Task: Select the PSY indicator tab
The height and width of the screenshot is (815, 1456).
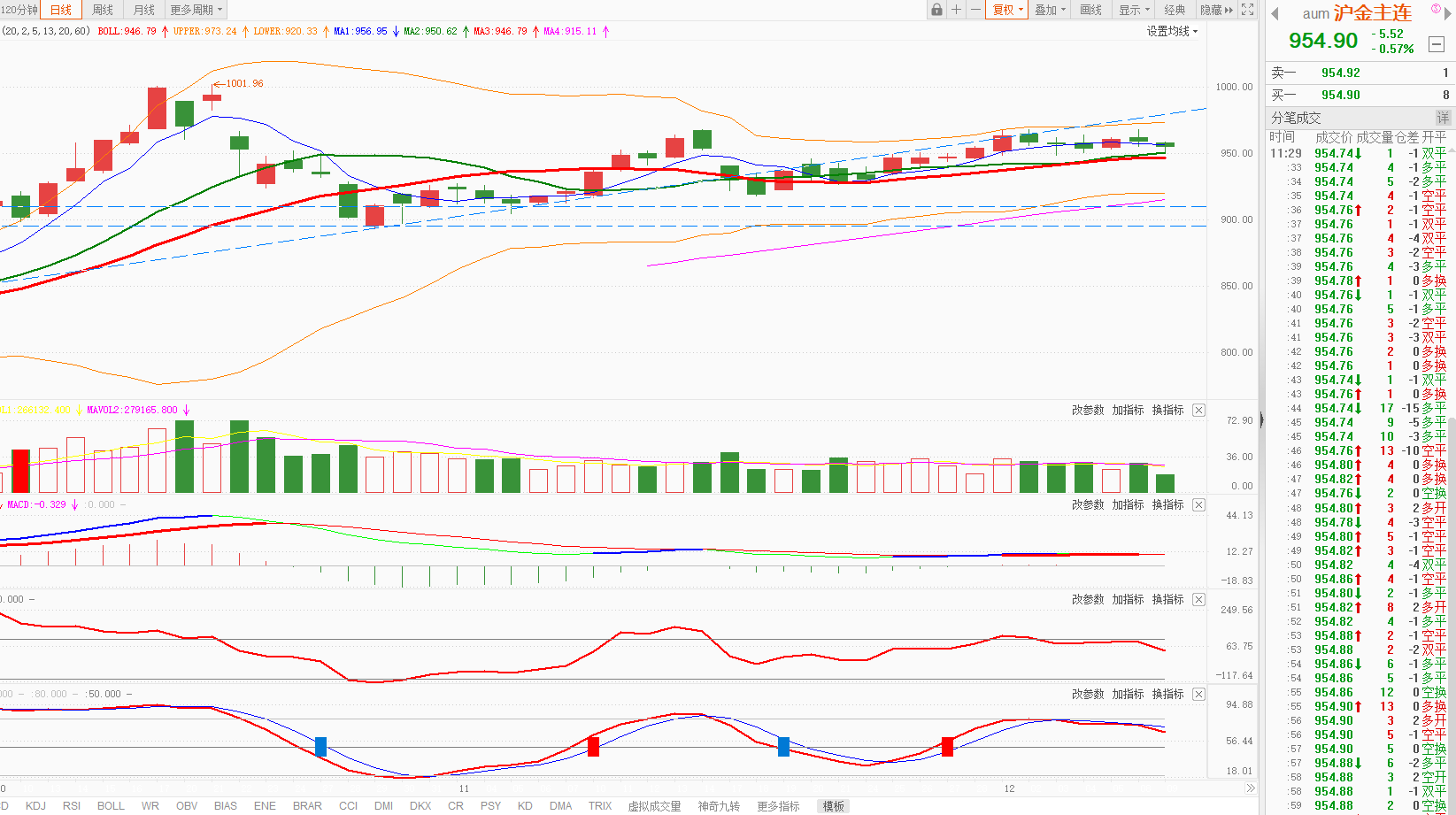Action: tap(490, 806)
